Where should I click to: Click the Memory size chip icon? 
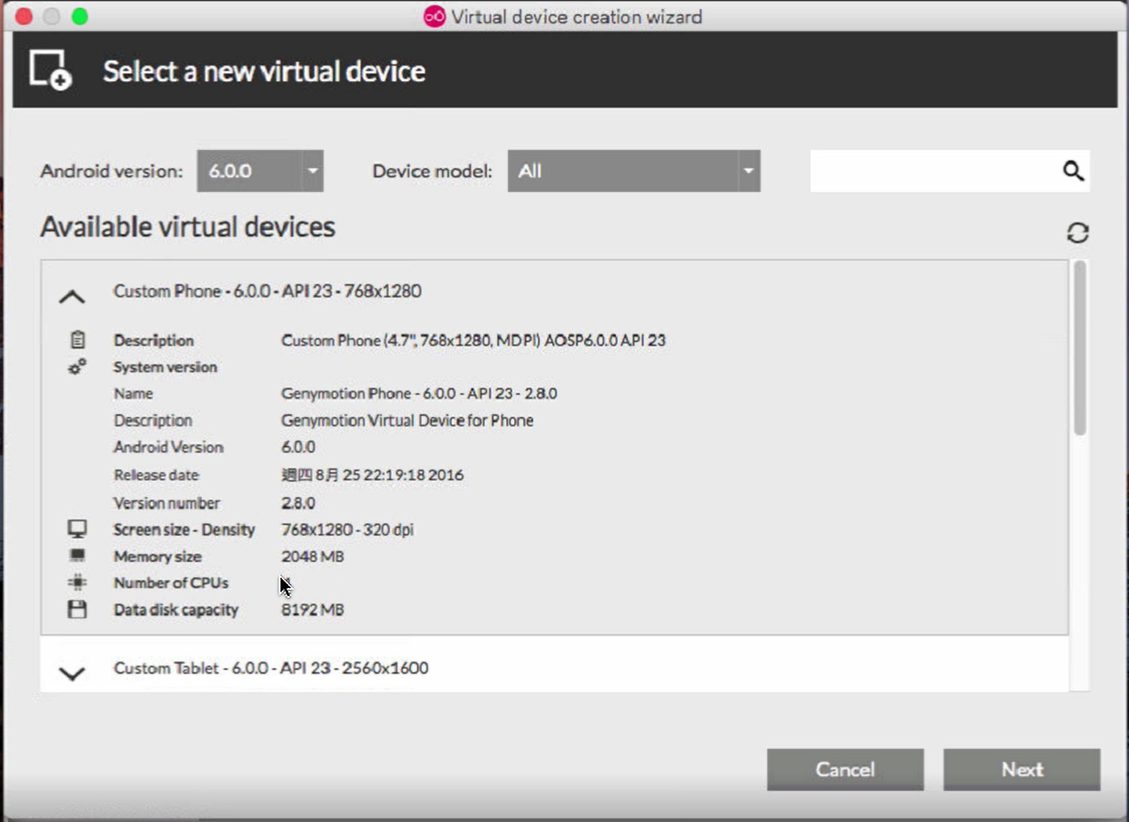tap(77, 555)
